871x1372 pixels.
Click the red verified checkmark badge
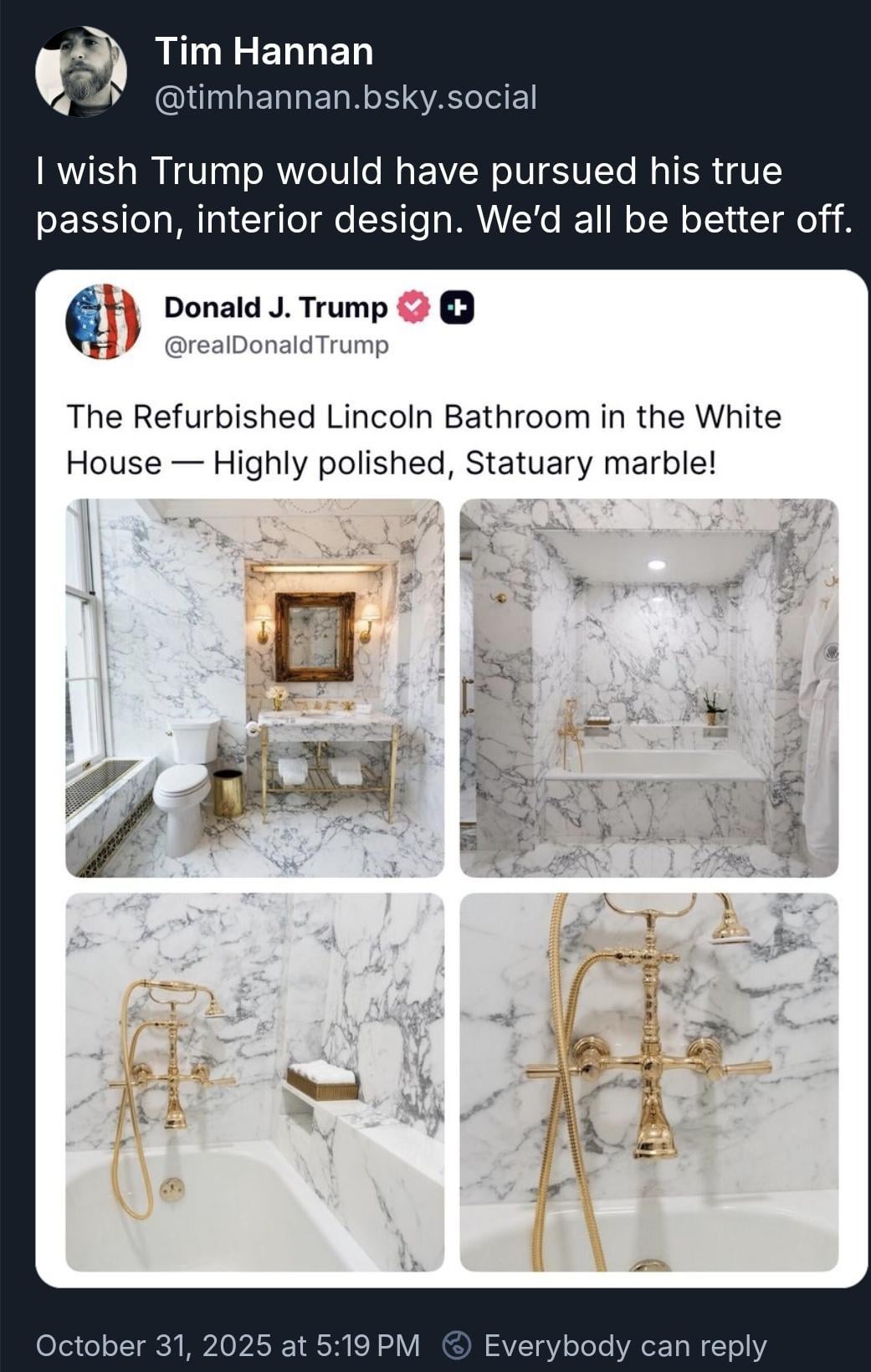pyautogui.click(x=412, y=308)
